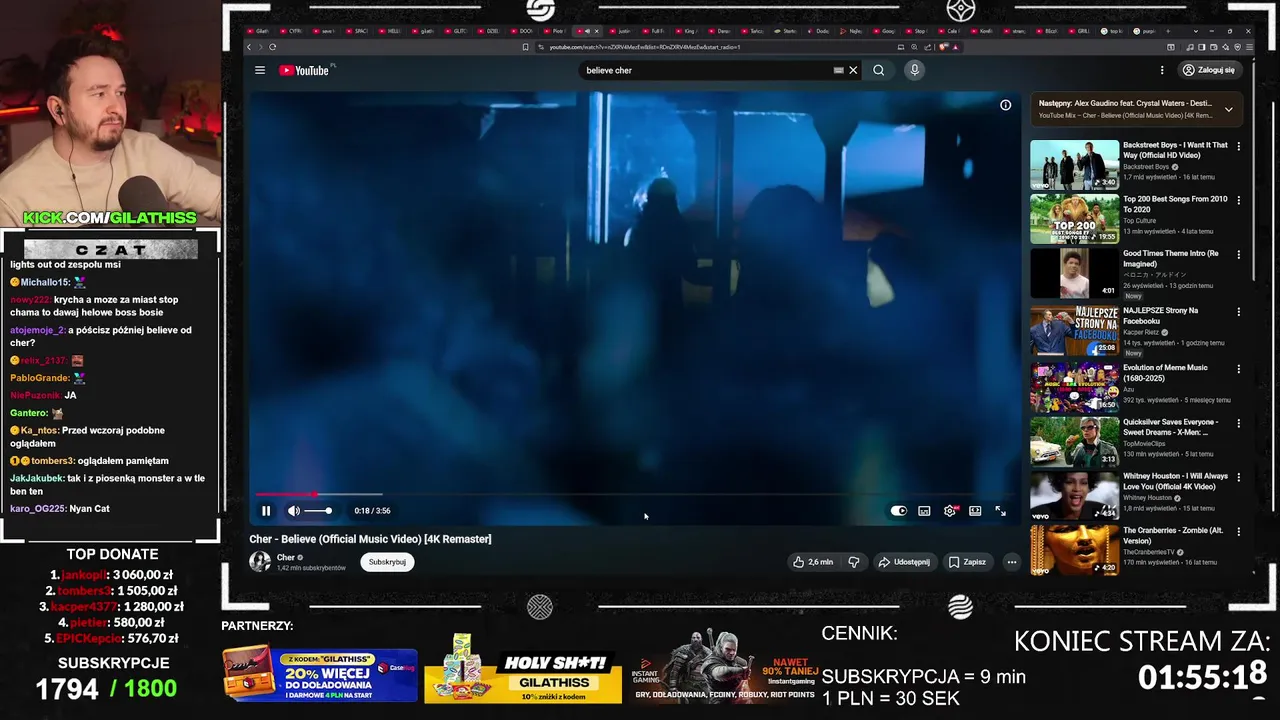Open options menu for Good Times Theme
The image size is (1280, 720).
(x=1239, y=254)
